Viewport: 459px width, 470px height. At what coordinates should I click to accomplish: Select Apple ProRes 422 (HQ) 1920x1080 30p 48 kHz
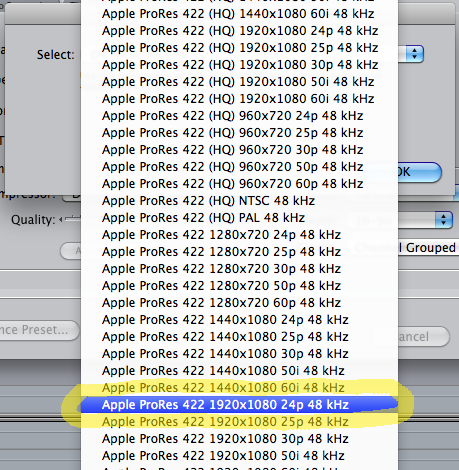[x=239, y=65]
